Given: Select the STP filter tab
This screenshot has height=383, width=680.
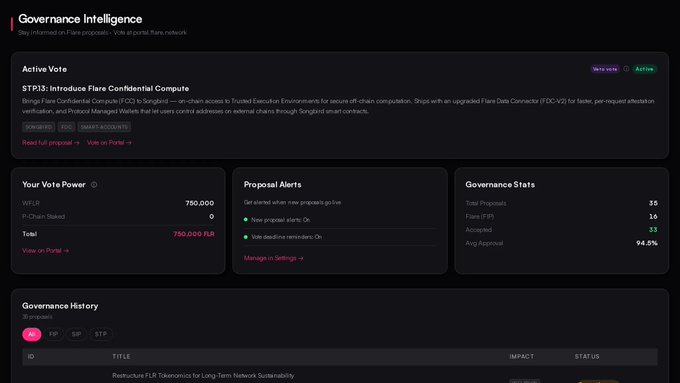Looking at the screenshot, I should (101, 334).
